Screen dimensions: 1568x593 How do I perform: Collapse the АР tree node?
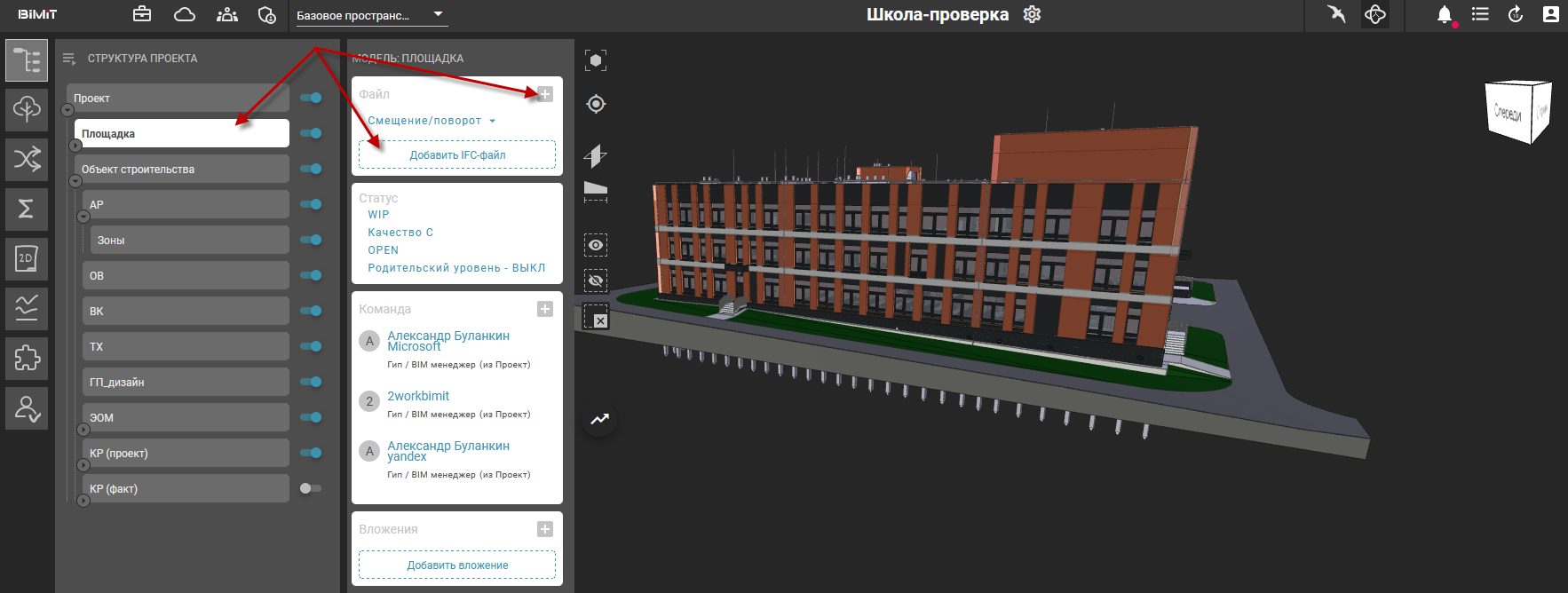[83, 217]
